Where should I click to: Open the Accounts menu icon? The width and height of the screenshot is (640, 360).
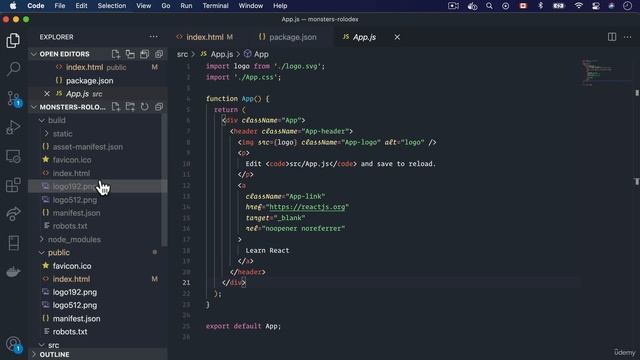click(13, 344)
